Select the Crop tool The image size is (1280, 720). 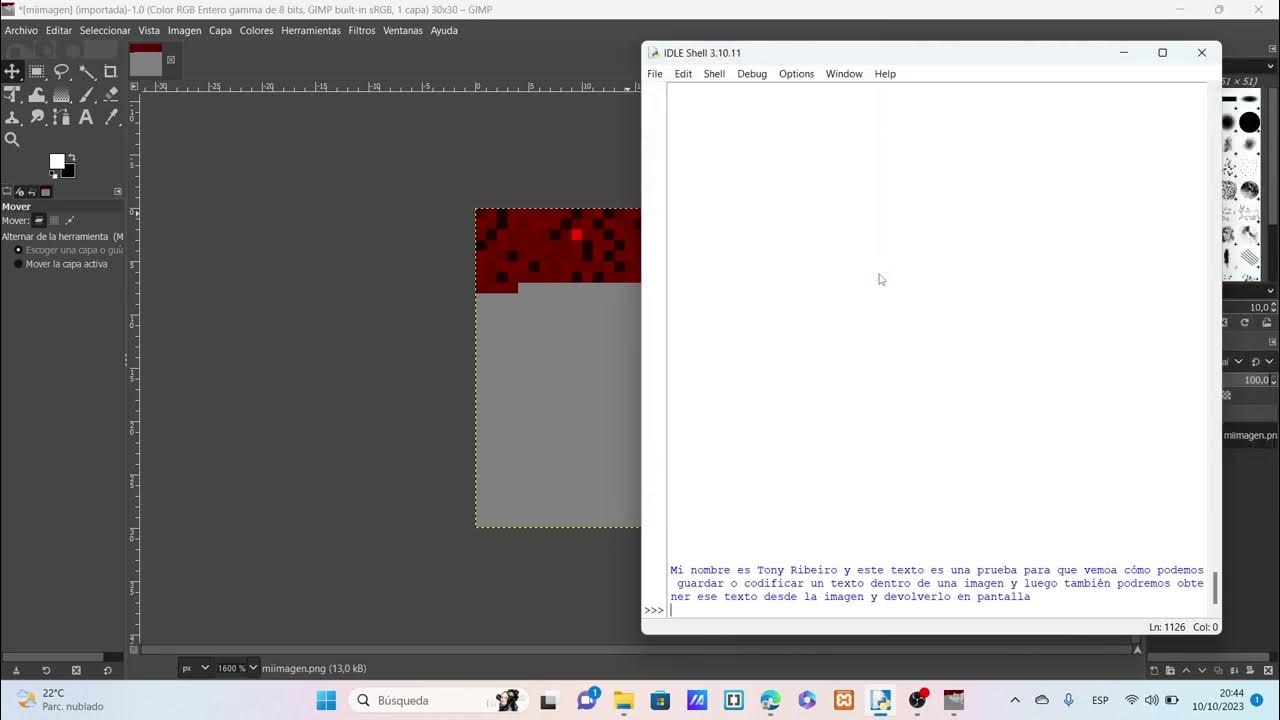tap(110, 71)
